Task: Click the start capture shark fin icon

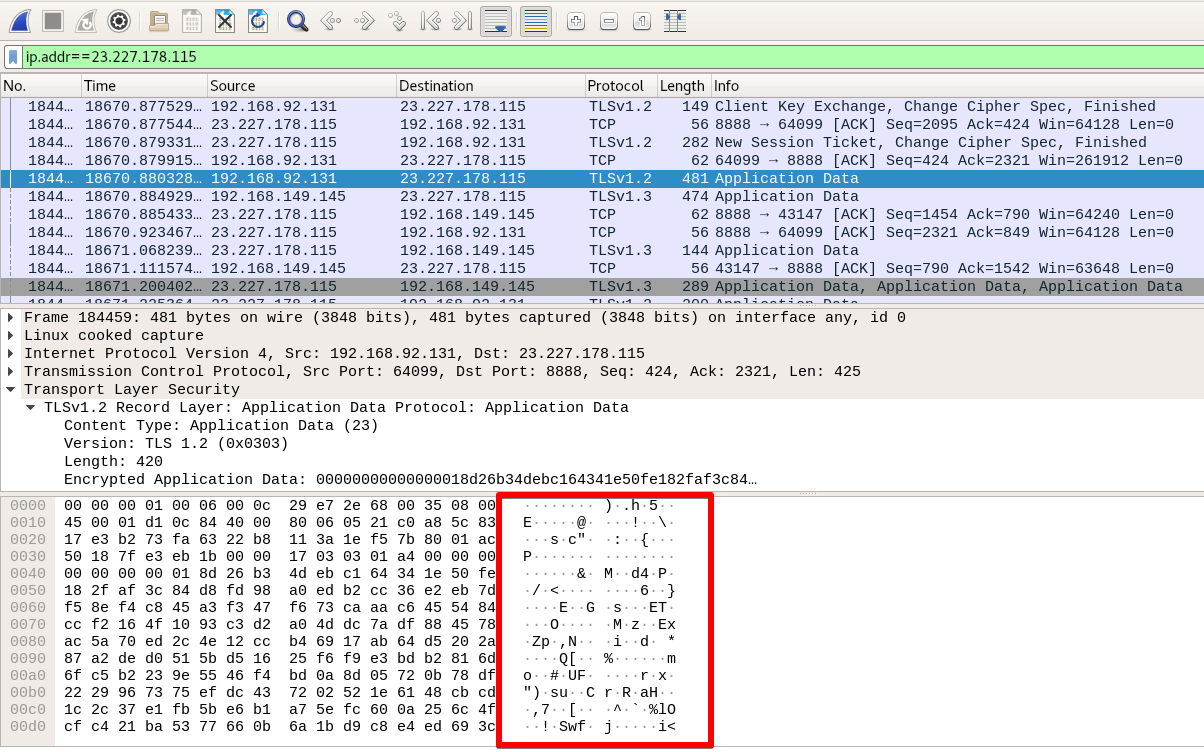Action: tap(20, 20)
